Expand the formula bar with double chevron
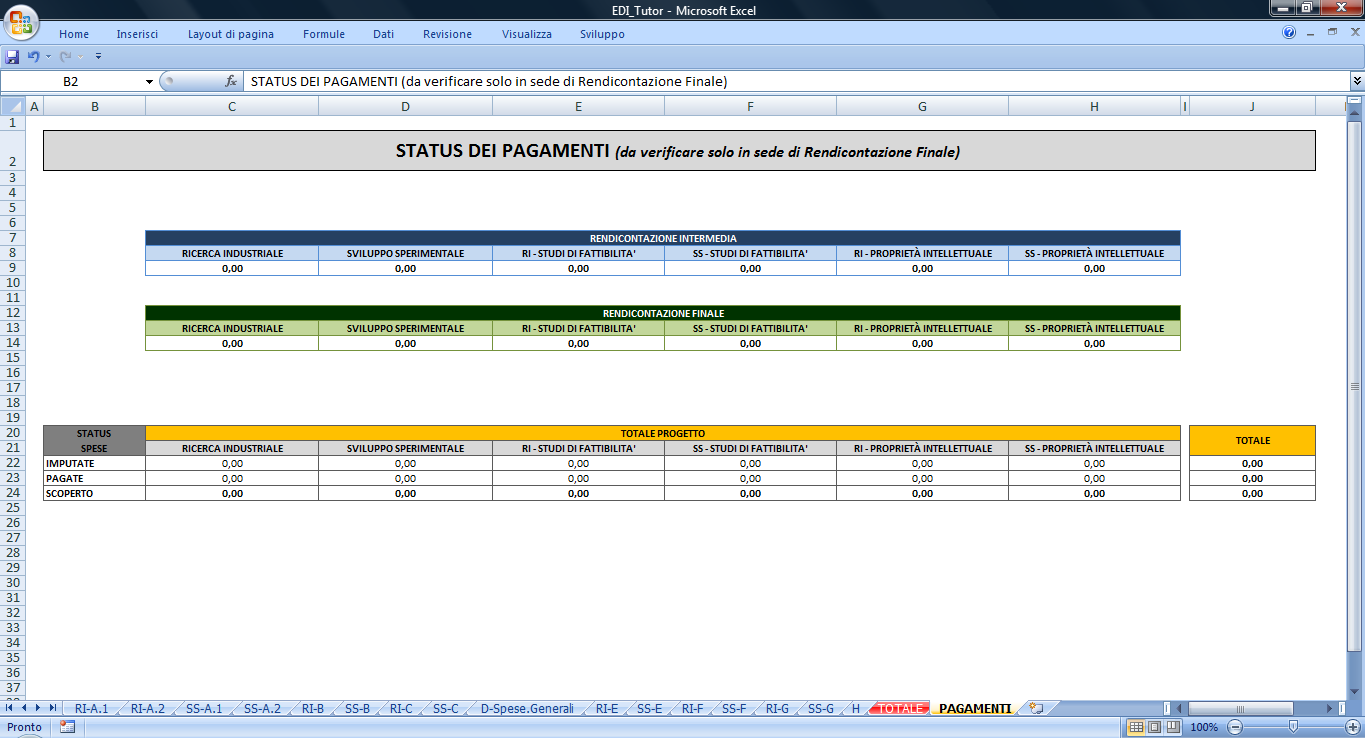1365x738 pixels. (x=1357, y=81)
